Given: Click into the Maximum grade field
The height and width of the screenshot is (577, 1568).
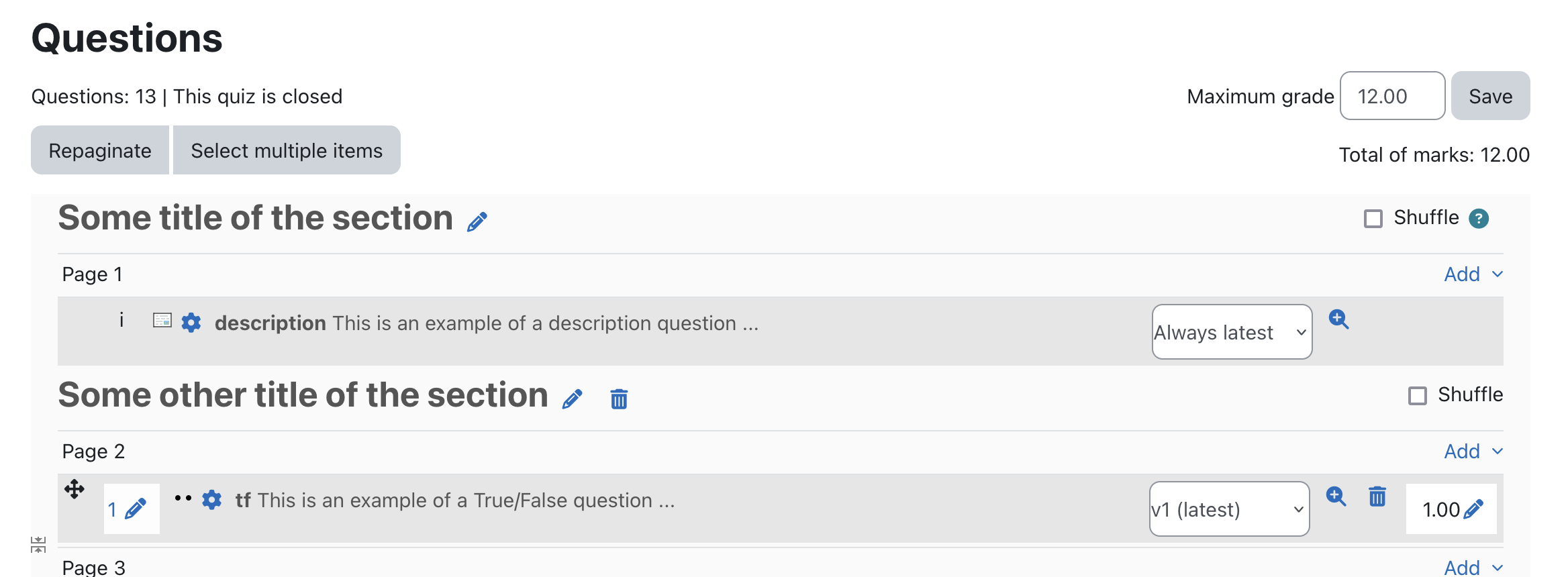Looking at the screenshot, I should click(x=1392, y=96).
